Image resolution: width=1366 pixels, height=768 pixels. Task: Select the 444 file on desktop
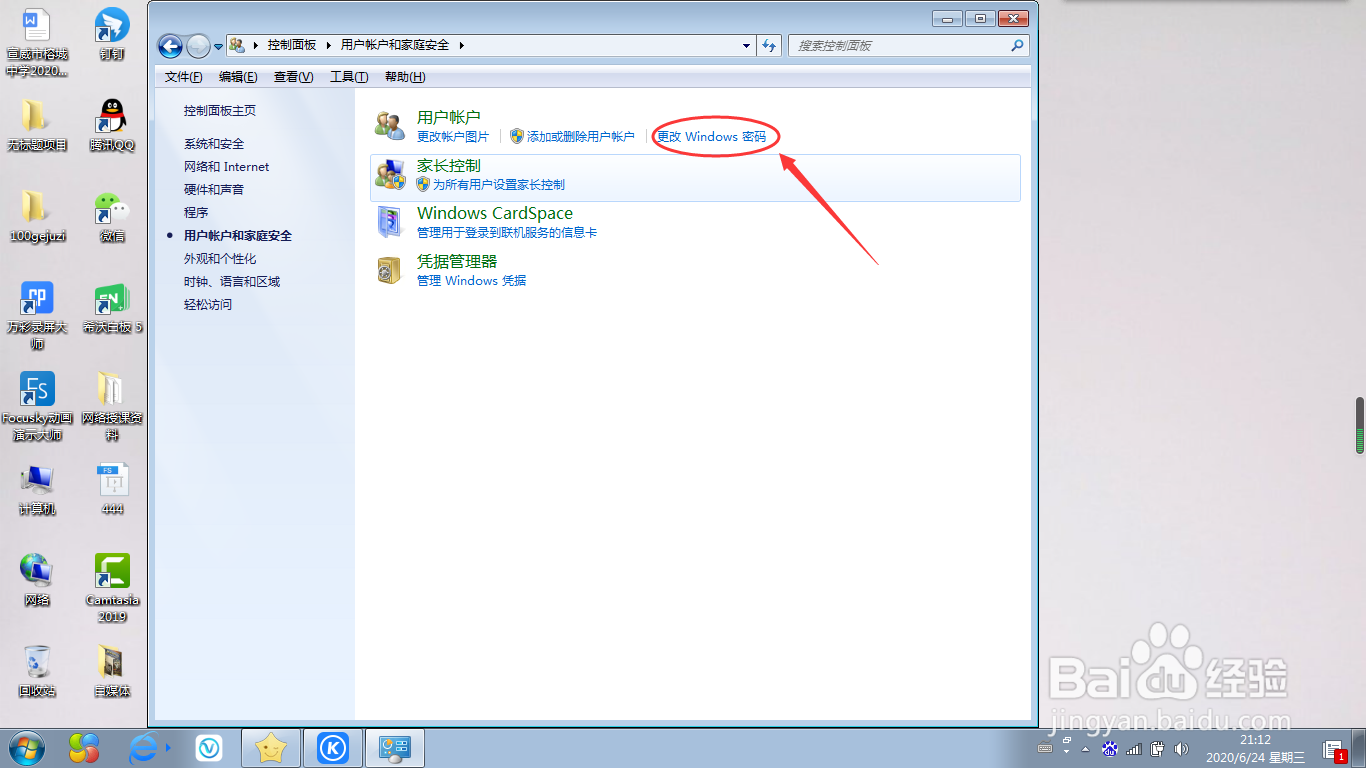click(x=112, y=488)
